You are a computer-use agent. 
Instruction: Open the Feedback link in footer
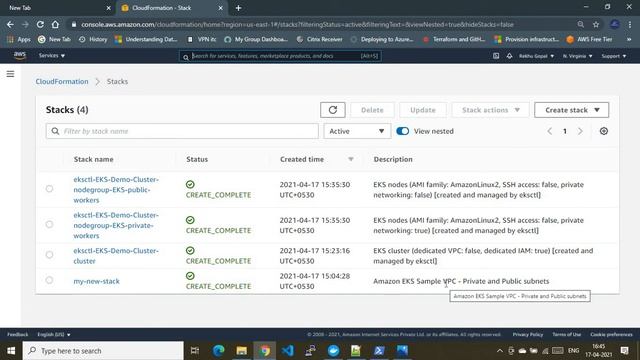coord(18,334)
